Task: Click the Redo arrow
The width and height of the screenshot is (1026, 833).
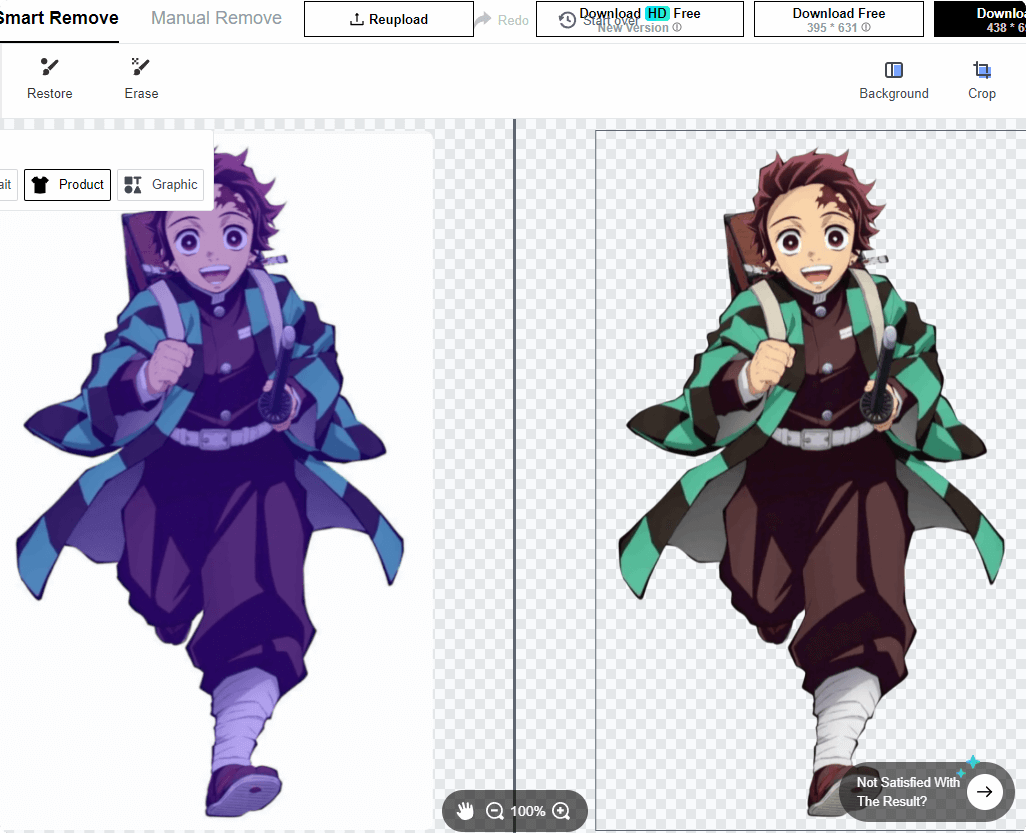Action: click(500, 20)
